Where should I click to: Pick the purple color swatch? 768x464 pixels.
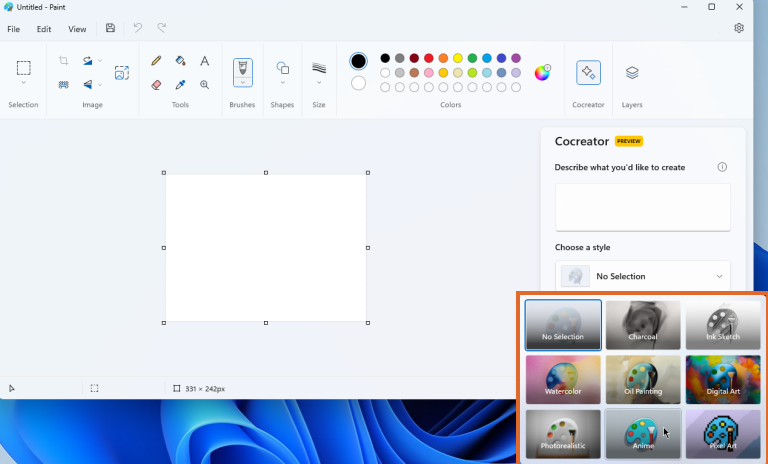[516, 58]
